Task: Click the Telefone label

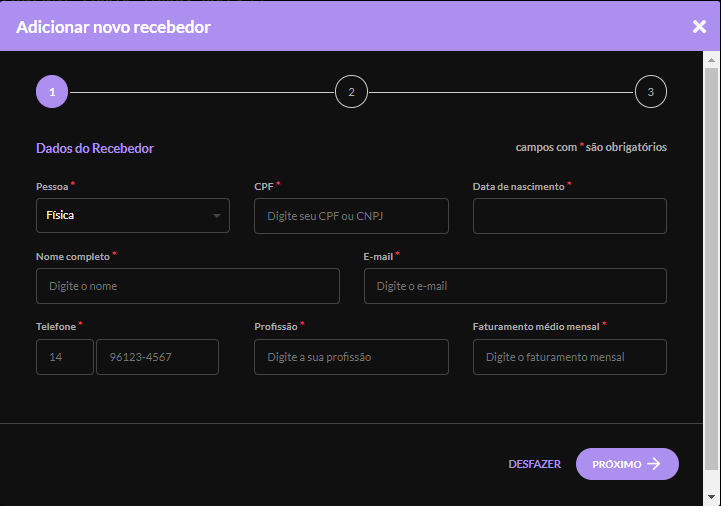Action: coord(56,327)
